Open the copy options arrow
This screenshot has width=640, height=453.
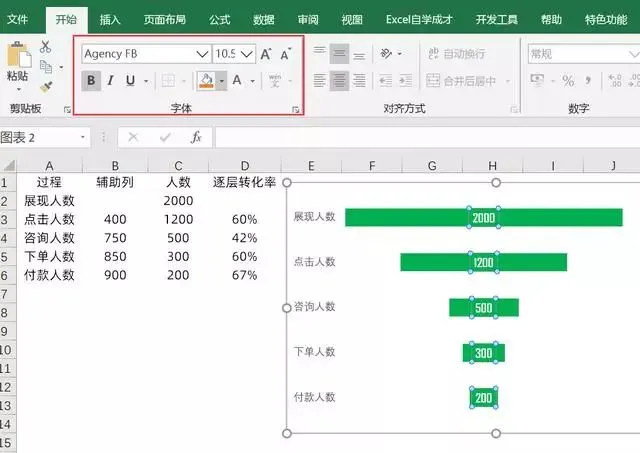pyautogui.click(x=61, y=67)
